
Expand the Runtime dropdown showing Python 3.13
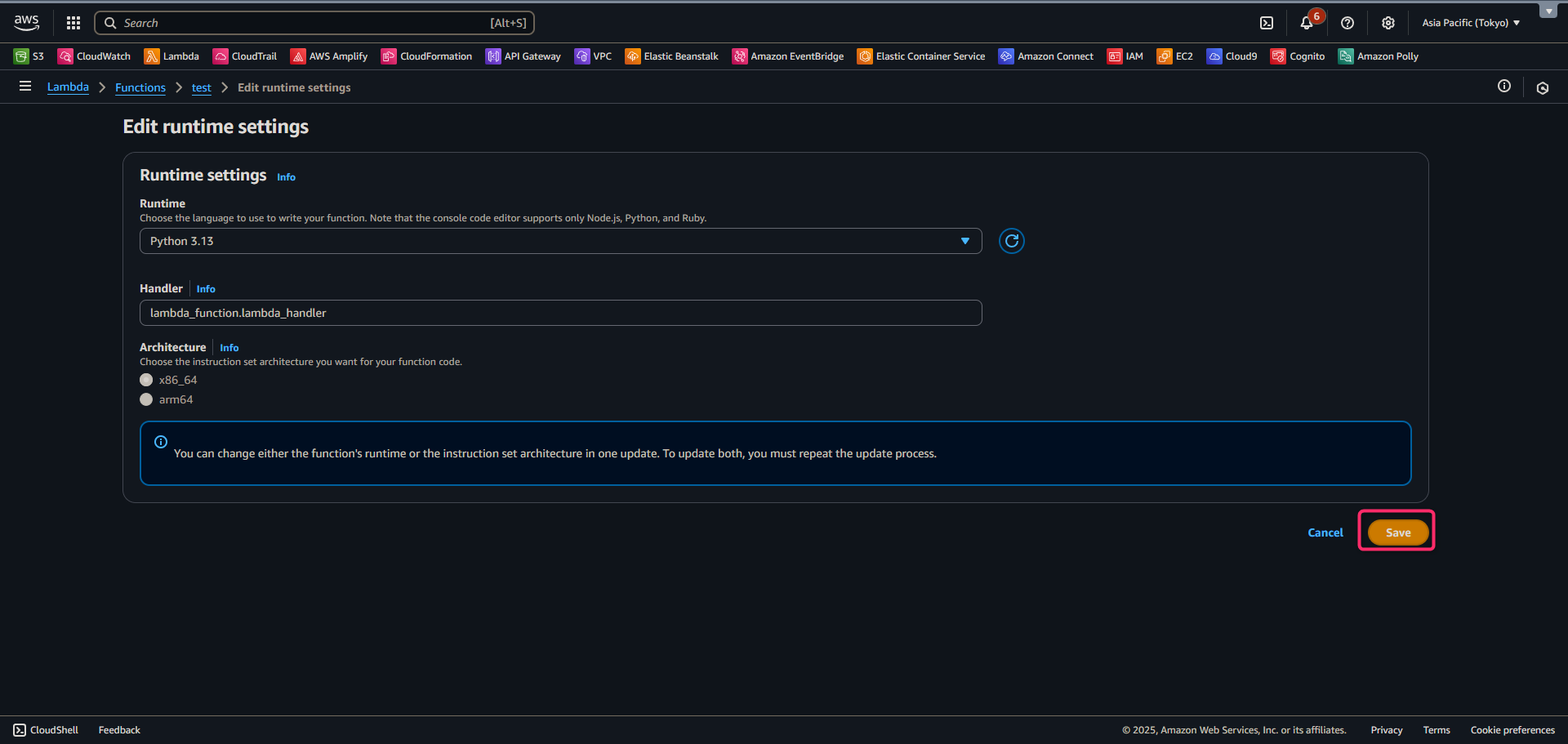pyautogui.click(x=560, y=241)
